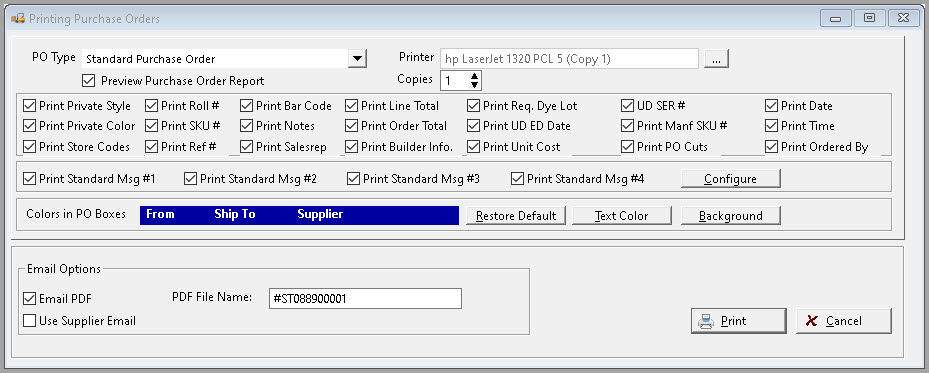Toggle Print UD ED Date checkbox

point(473,126)
